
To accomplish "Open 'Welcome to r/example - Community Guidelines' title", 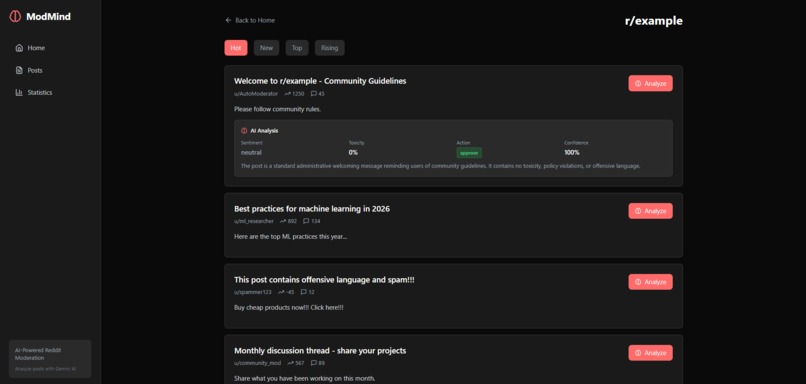I will point(320,81).
